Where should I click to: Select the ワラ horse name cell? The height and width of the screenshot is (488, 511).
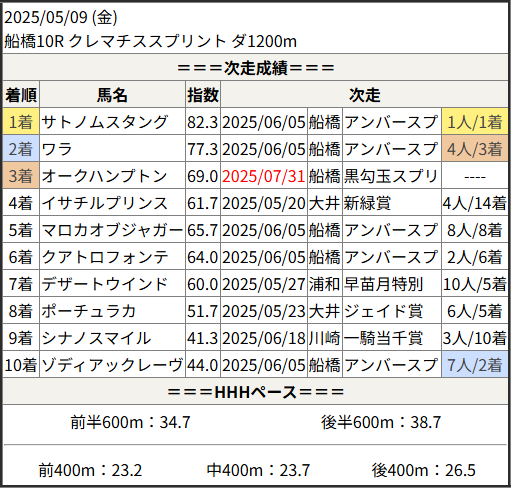57,149
